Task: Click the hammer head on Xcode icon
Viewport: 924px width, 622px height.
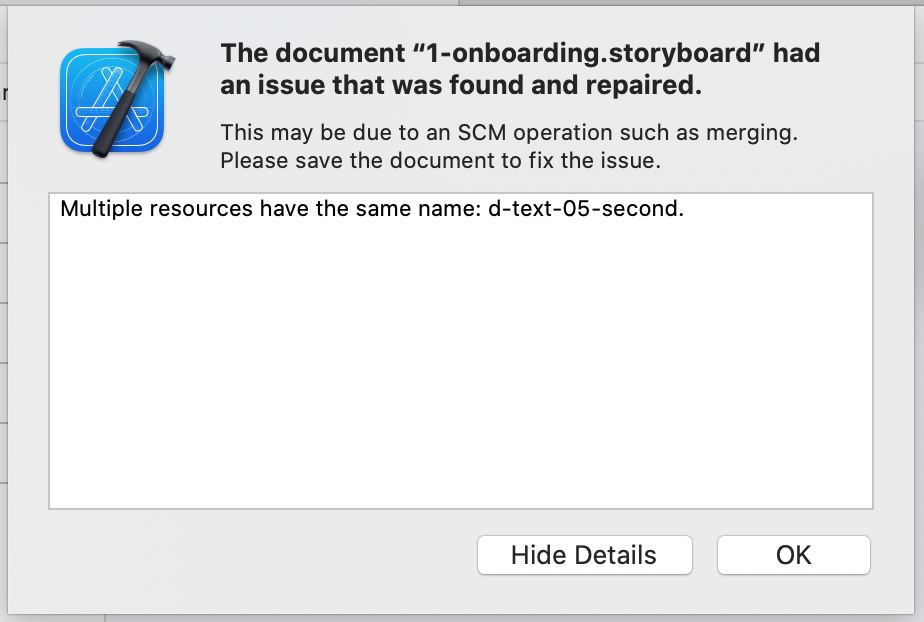Action: 146,55
